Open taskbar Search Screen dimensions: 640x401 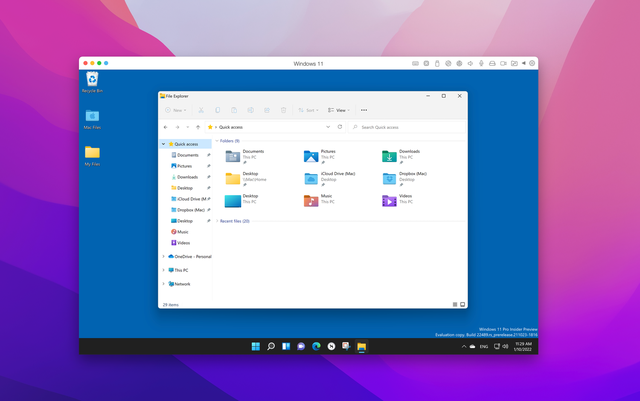[x=271, y=346]
